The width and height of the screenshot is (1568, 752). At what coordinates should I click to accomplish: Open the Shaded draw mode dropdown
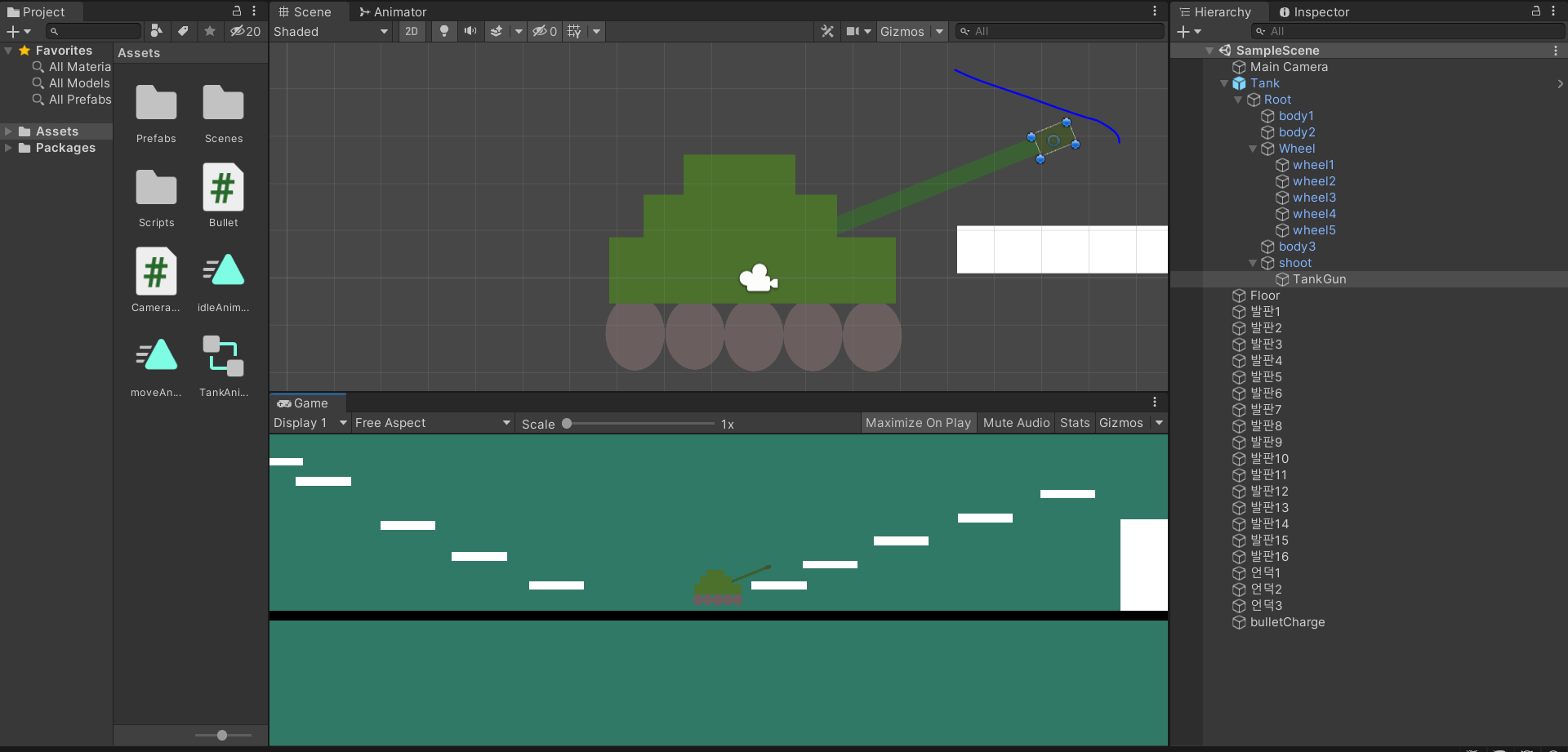pos(331,31)
